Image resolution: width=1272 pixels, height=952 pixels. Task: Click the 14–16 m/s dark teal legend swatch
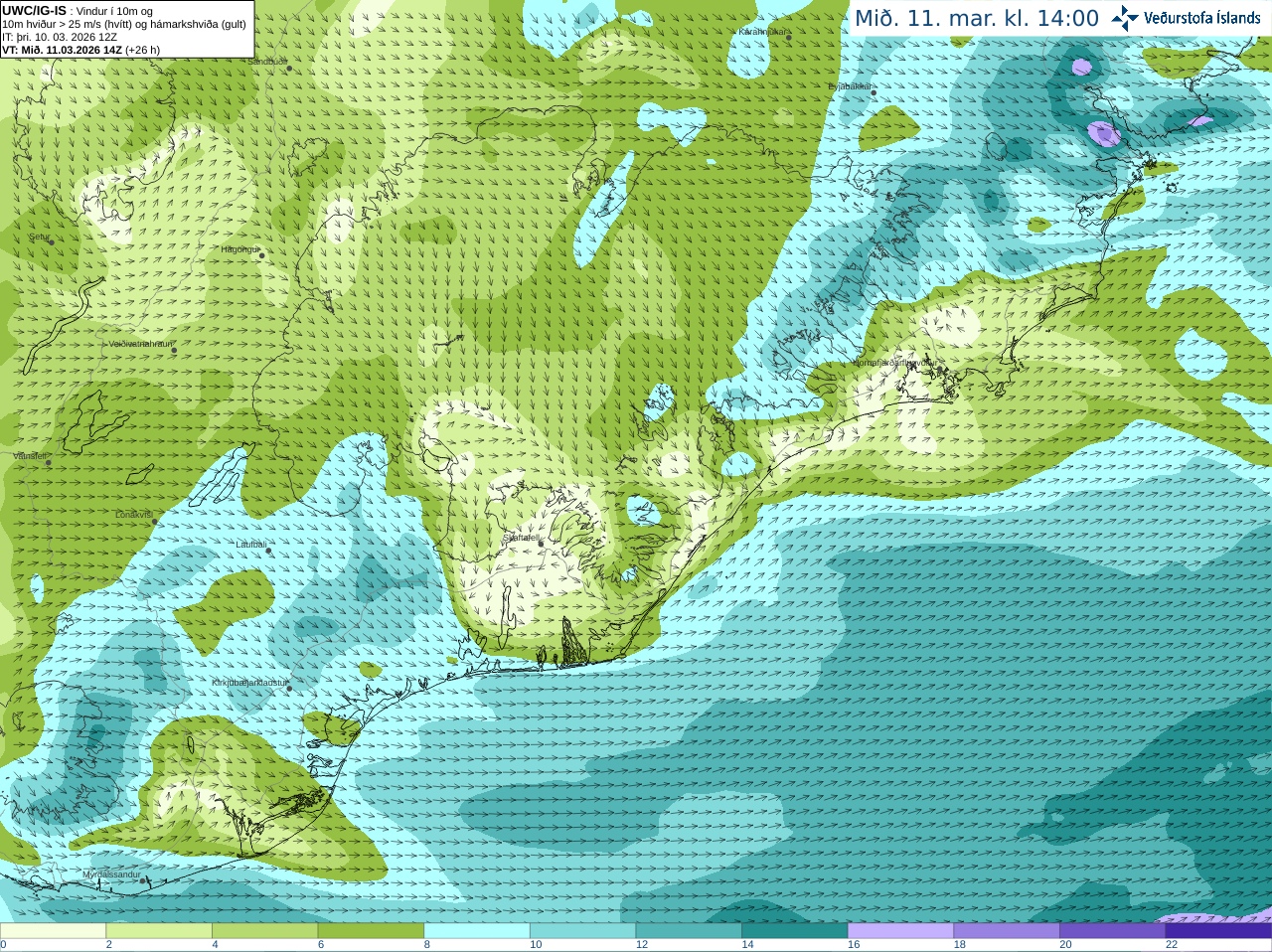tap(795, 931)
